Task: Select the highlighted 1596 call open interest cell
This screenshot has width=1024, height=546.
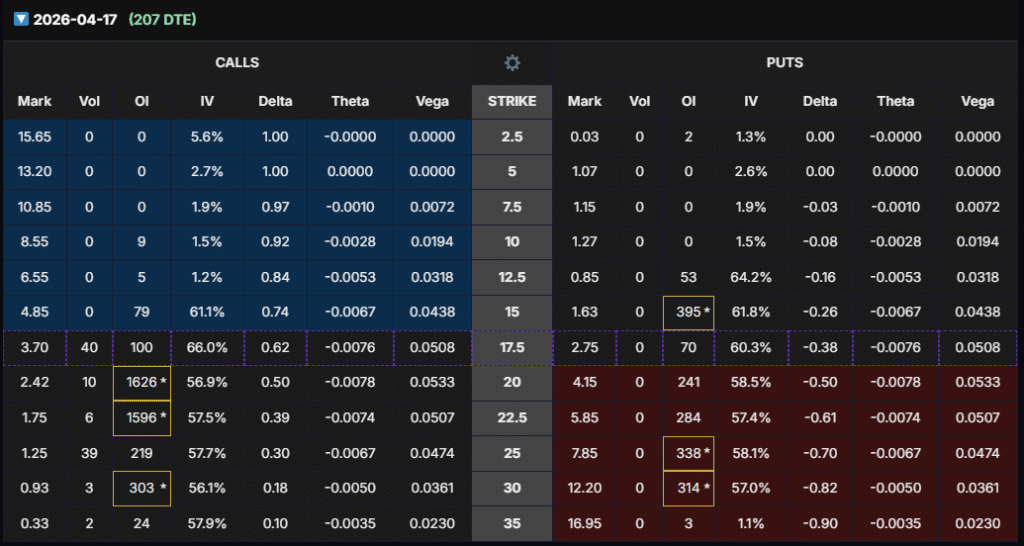Action: coord(142,418)
